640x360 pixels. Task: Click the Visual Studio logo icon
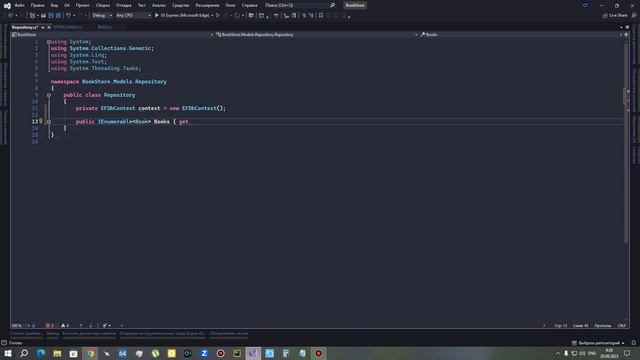(7, 5)
